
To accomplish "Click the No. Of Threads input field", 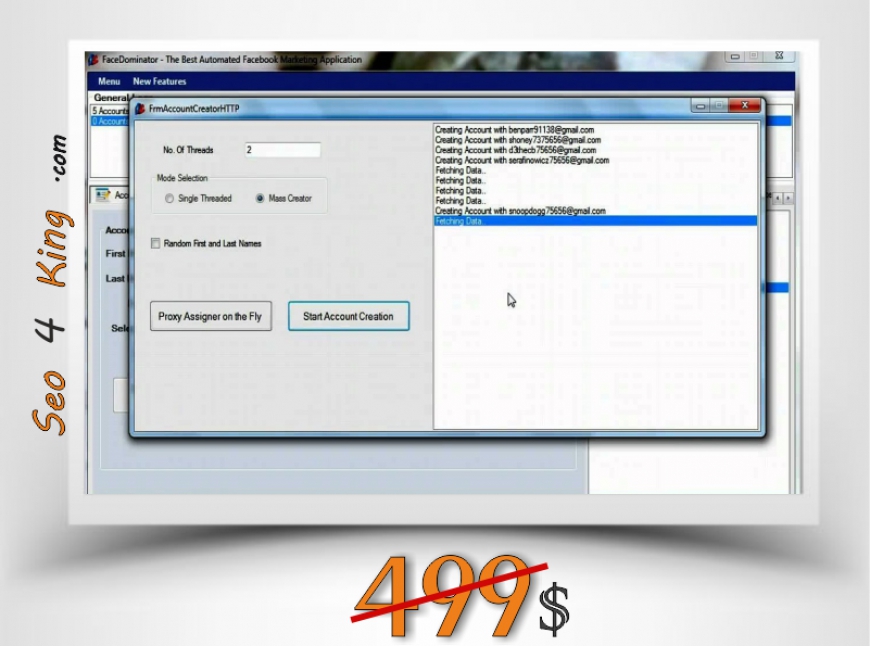I will [x=283, y=150].
